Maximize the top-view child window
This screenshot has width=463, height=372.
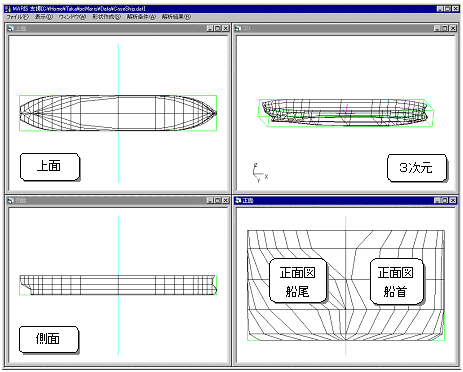coord(218,29)
